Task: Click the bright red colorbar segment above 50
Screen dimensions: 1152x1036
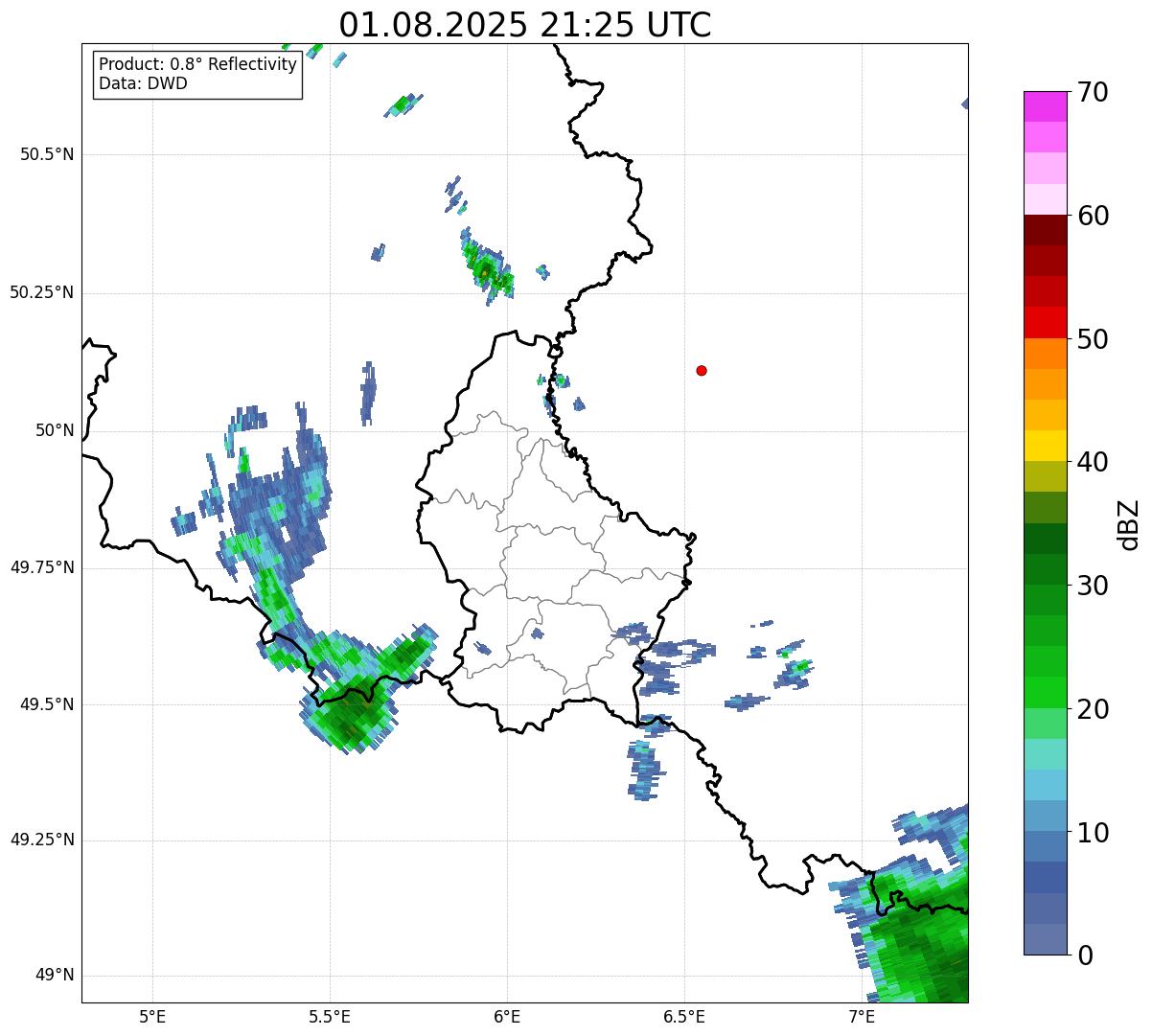Action: (1045, 323)
